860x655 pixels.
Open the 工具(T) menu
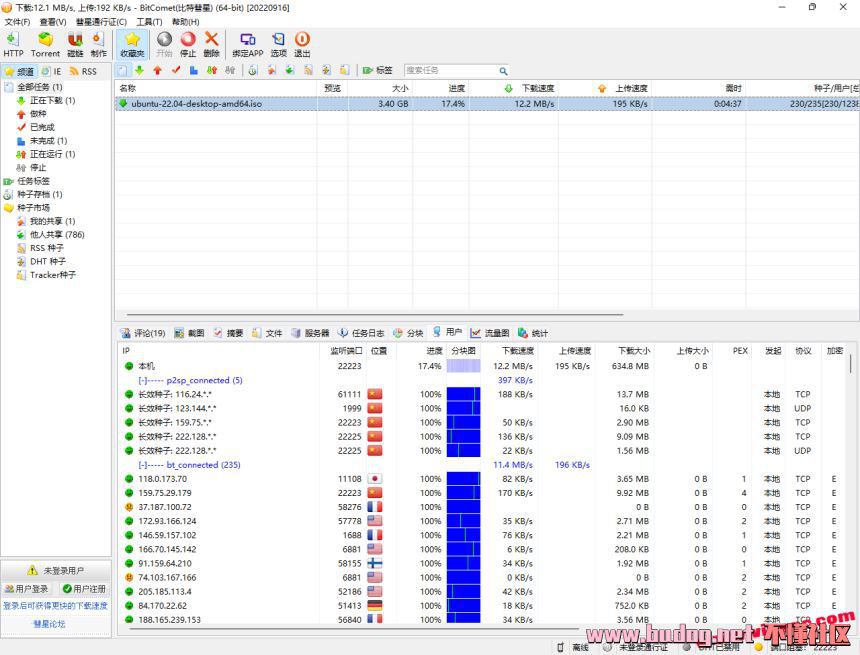point(149,22)
